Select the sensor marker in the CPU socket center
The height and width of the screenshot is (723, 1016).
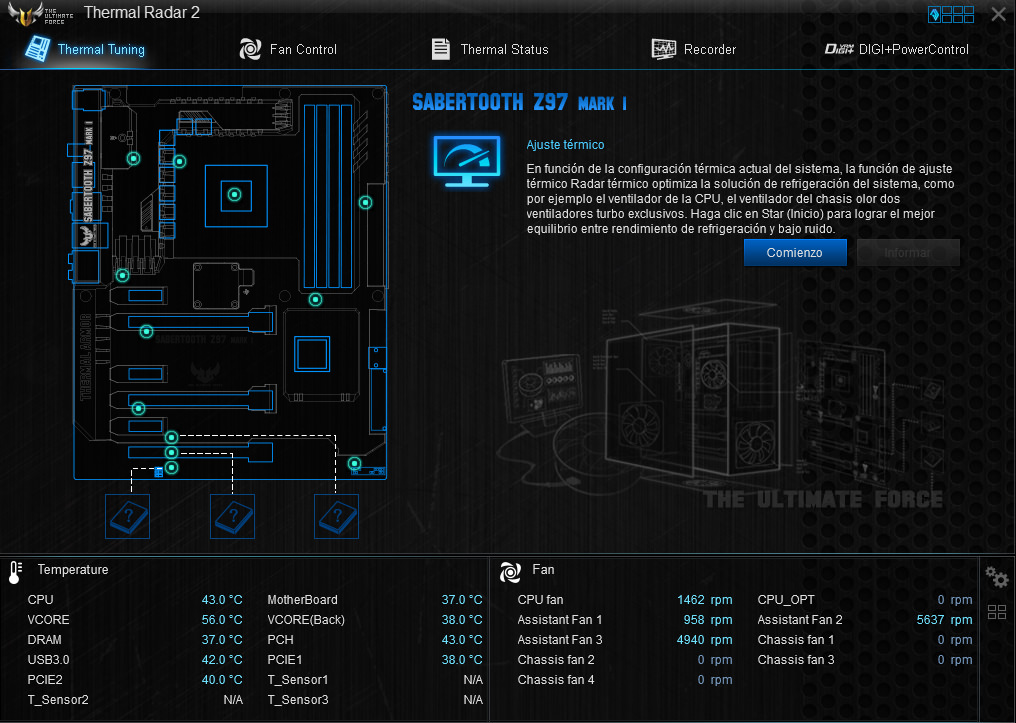(x=235, y=194)
